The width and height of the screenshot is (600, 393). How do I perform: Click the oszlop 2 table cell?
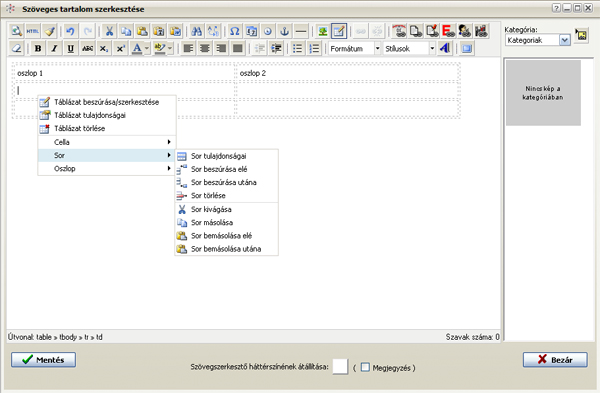tap(347, 73)
